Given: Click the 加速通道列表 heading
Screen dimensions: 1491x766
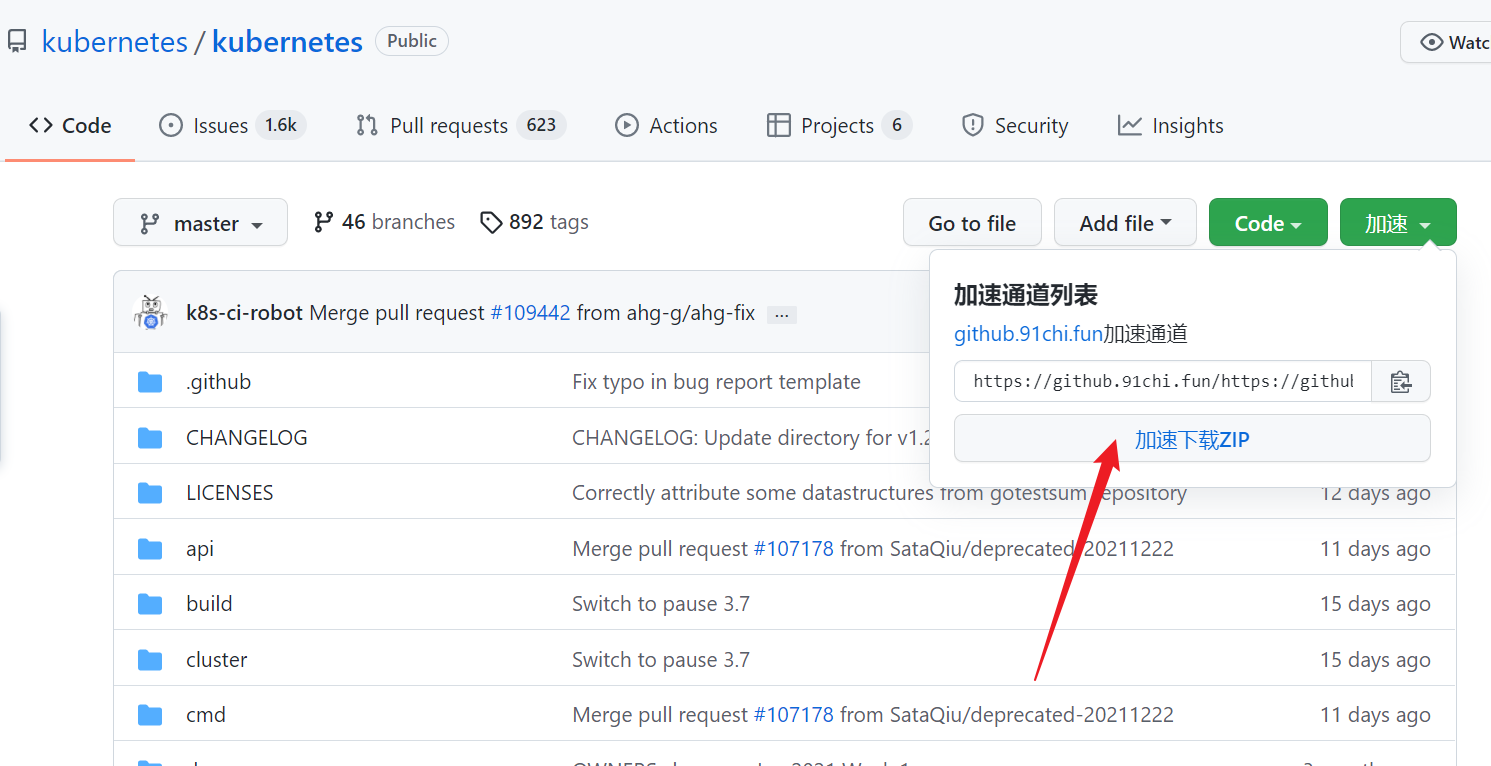Looking at the screenshot, I should 1026,295.
